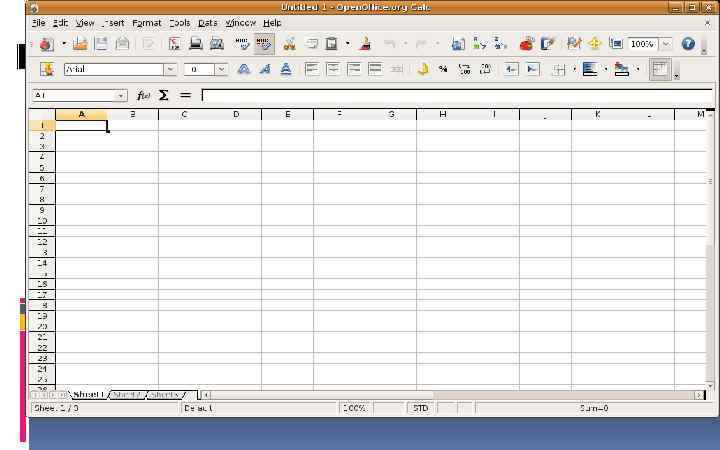Select column H header
This screenshot has height=450, width=720.
click(443, 114)
